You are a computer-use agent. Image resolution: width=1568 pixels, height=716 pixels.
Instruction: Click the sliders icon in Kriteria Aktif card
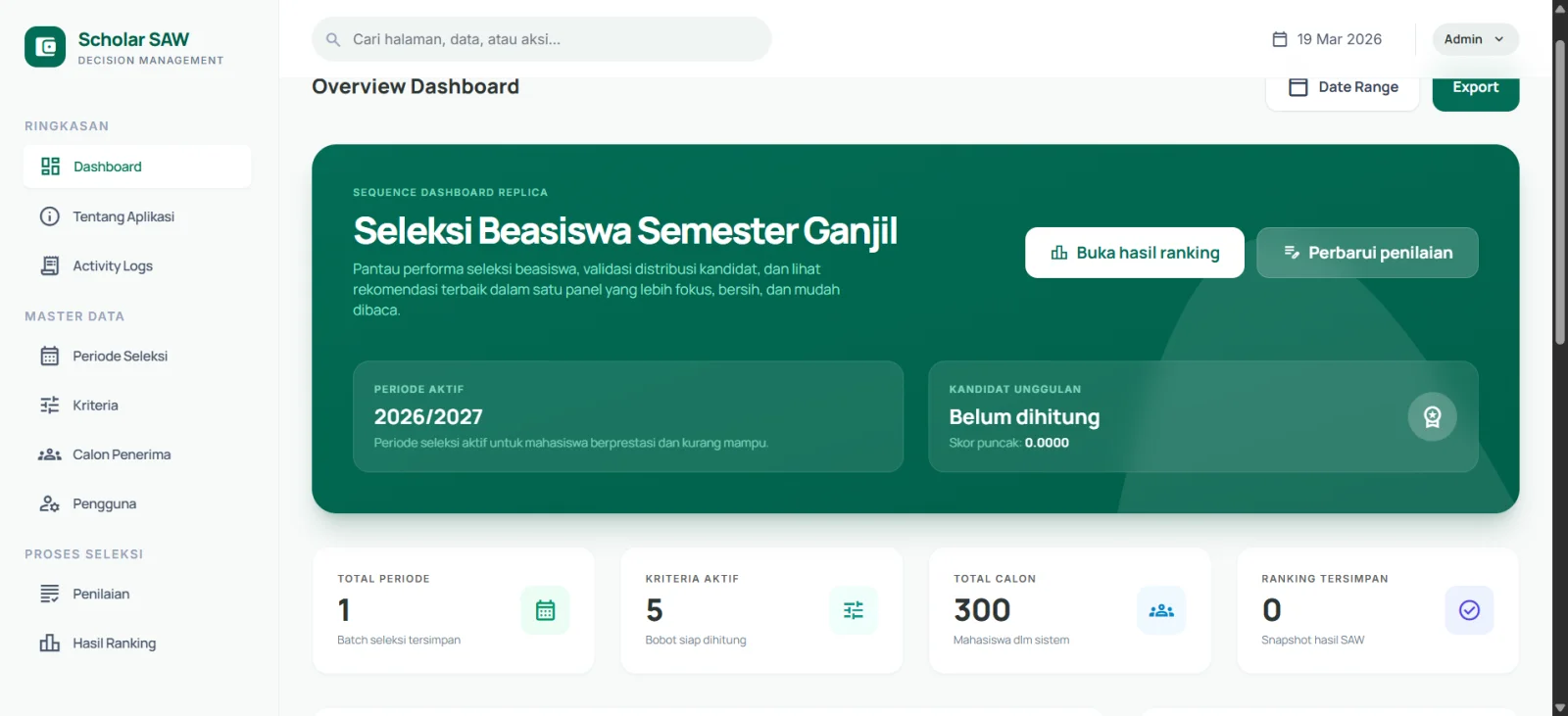coord(854,610)
